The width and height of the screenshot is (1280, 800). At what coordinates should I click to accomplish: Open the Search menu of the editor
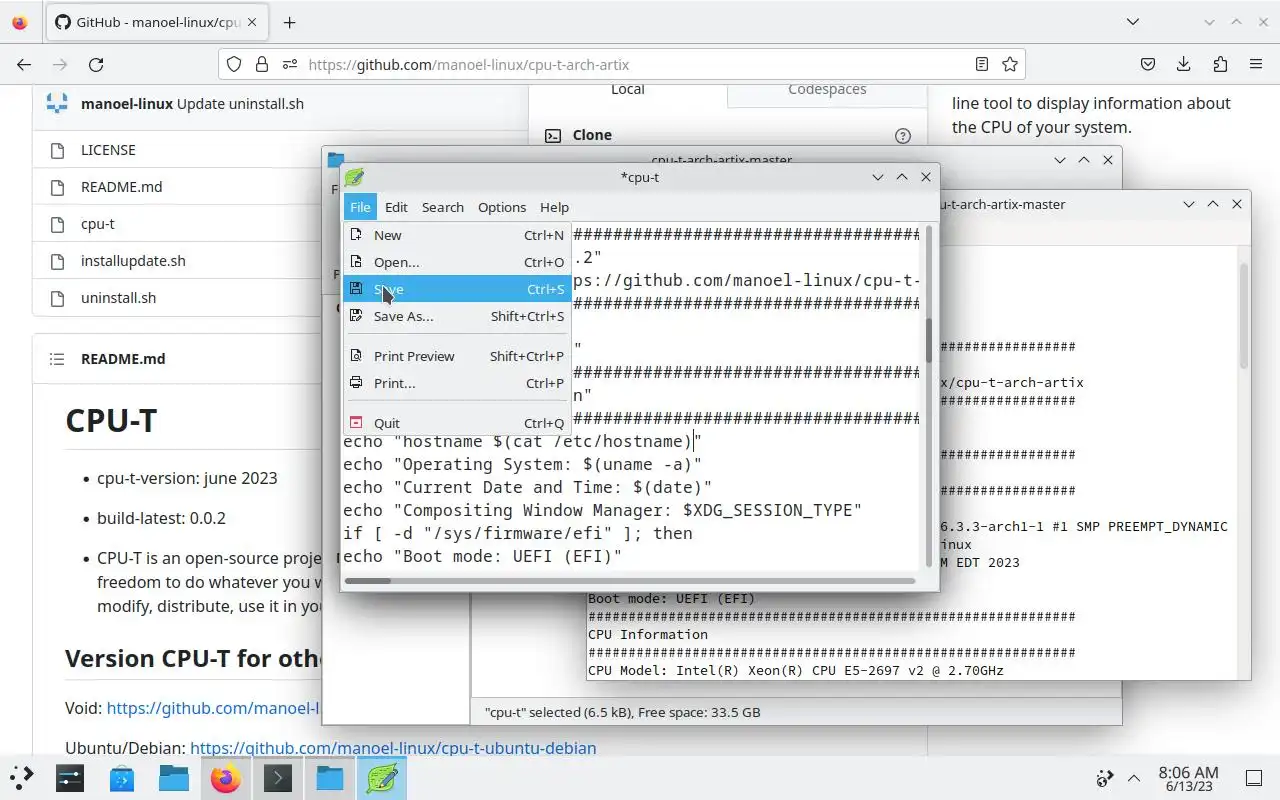(x=442, y=207)
